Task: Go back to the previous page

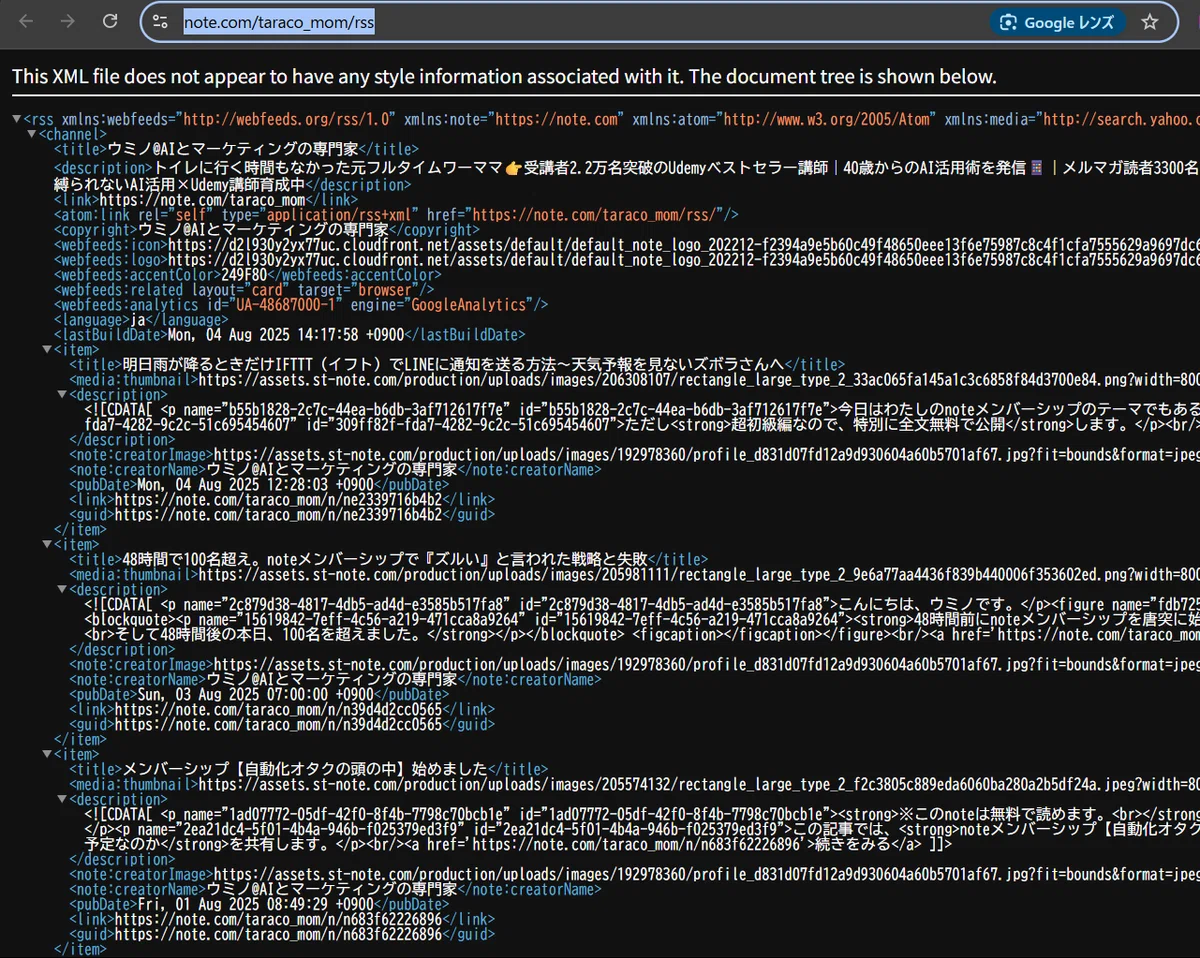Action: tap(26, 21)
